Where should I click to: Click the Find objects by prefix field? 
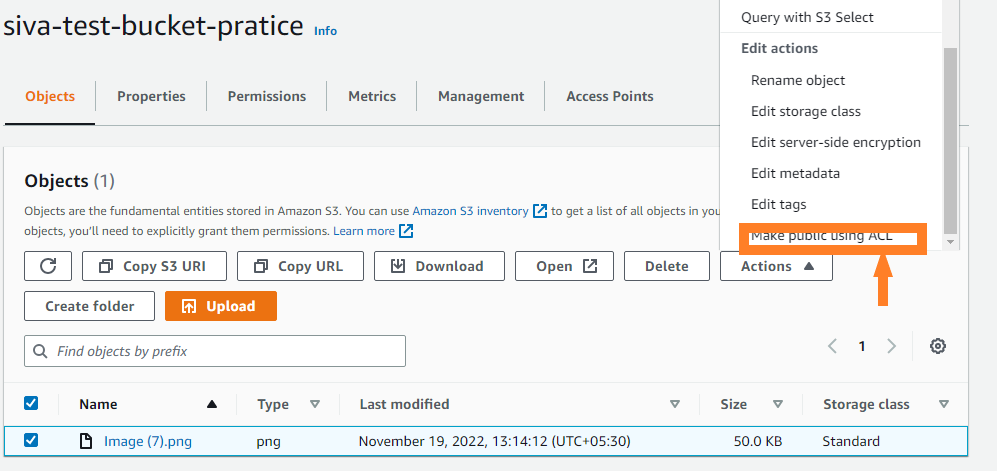point(215,351)
